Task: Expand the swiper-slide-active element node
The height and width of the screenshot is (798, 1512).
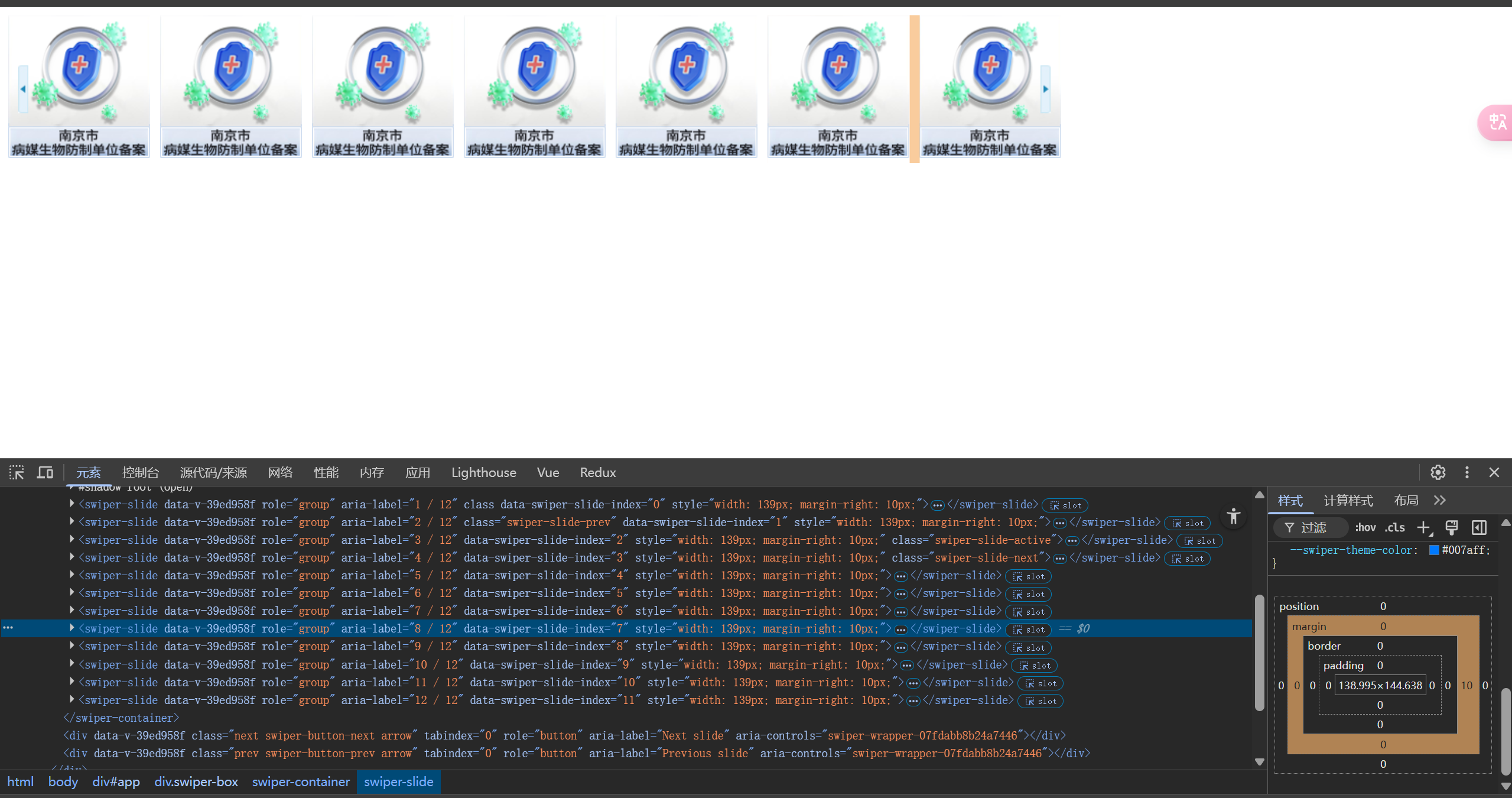Action: [x=72, y=539]
